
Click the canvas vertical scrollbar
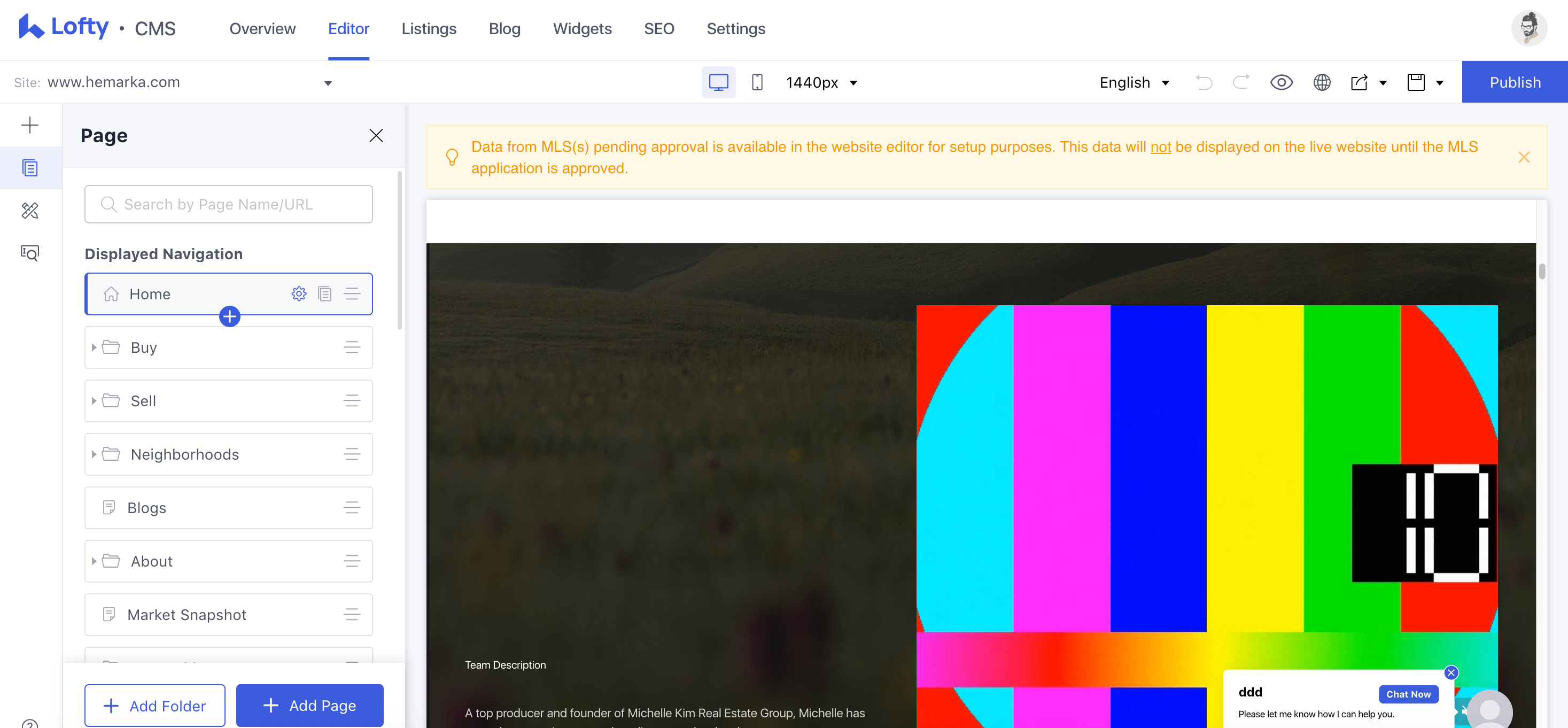(1542, 271)
